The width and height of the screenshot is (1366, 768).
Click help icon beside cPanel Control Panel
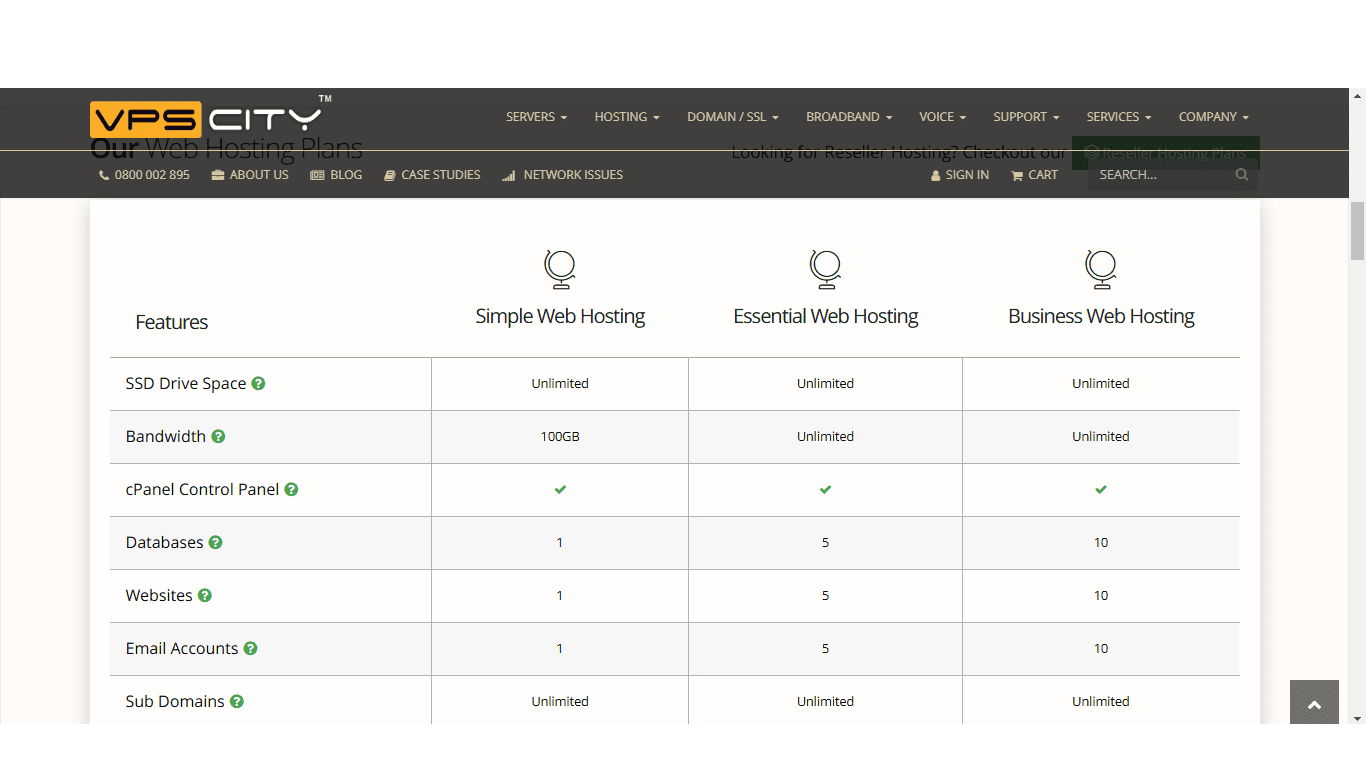tap(291, 489)
